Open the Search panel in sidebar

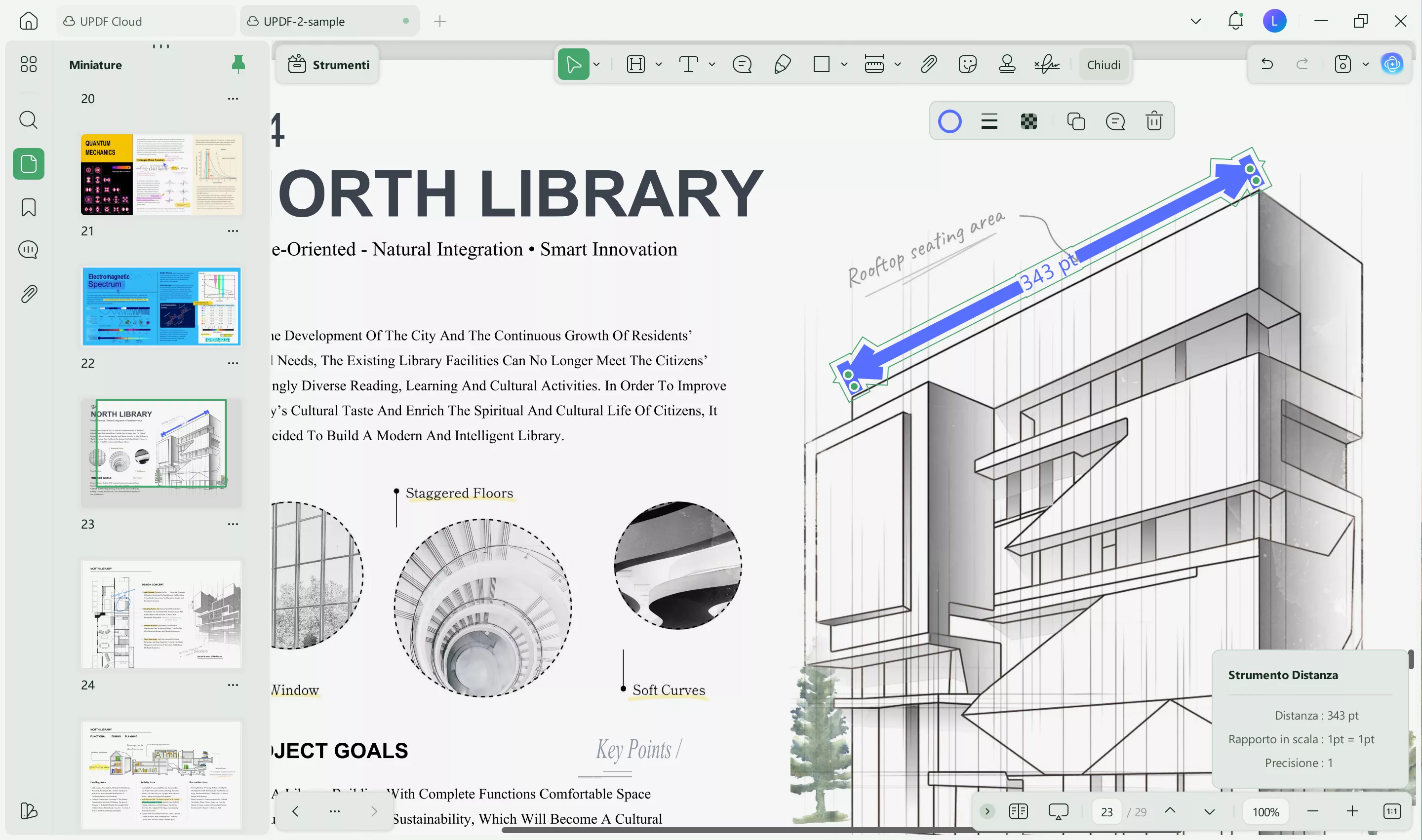coord(28,120)
